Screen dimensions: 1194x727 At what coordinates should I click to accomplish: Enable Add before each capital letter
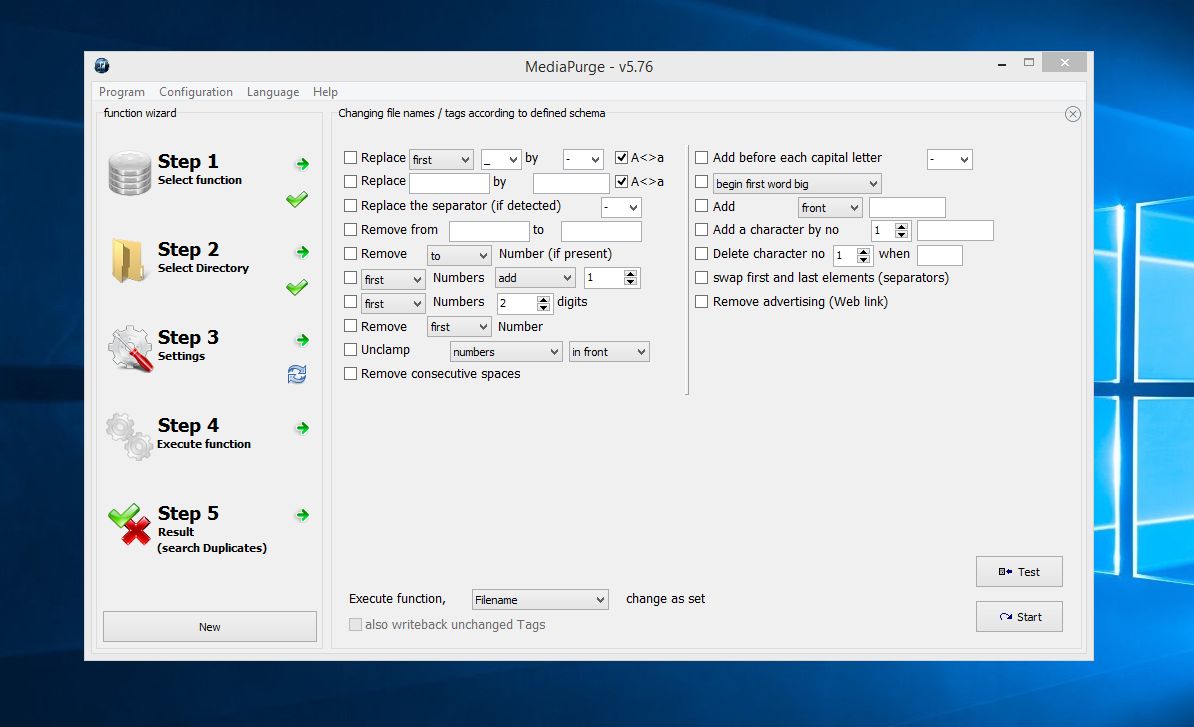tap(701, 158)
